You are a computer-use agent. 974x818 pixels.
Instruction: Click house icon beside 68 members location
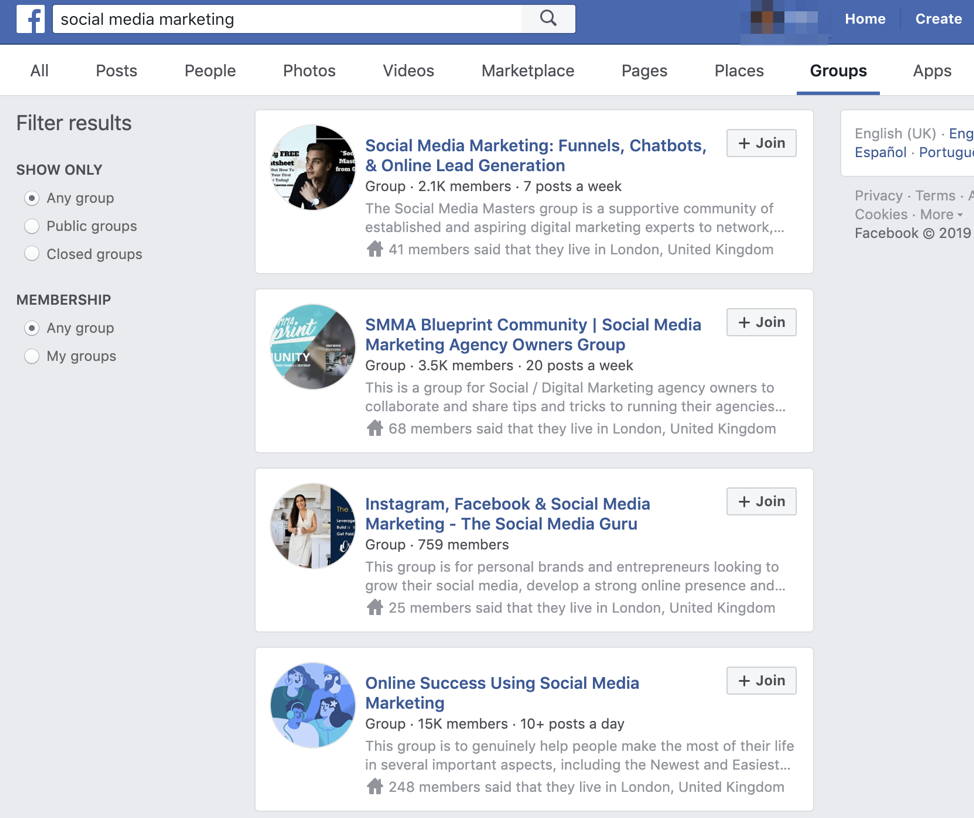point(375,428)
